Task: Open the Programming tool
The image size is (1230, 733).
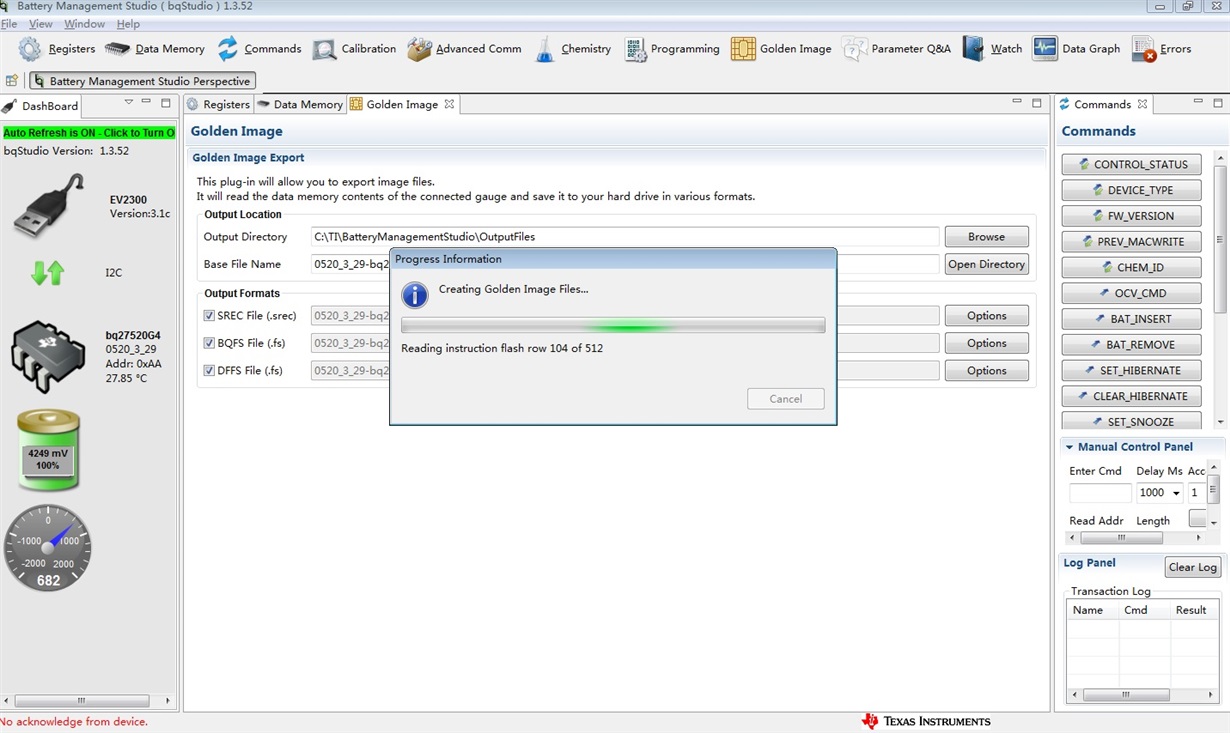Action: click(672, 49)
